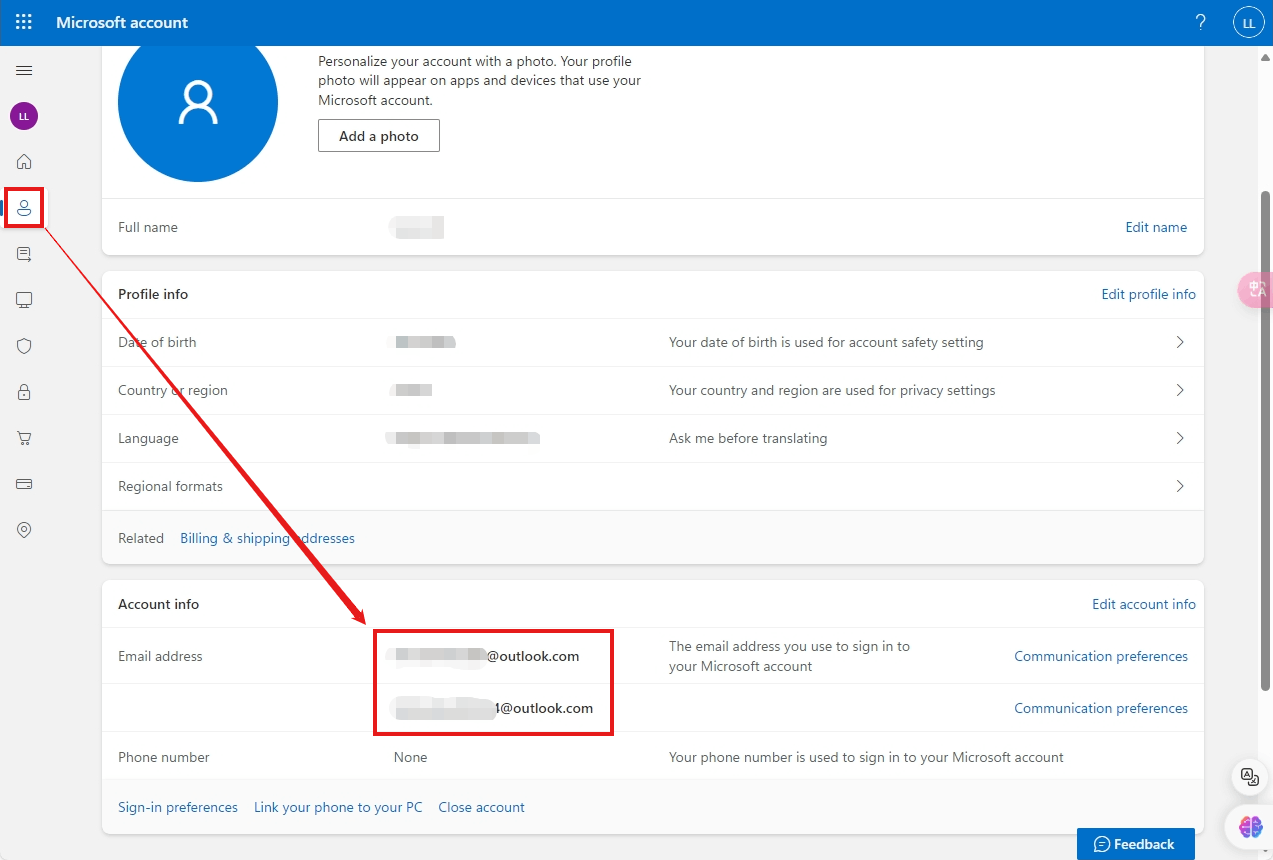Click the scrollbar up arrow
This screenshot has height=860, width=1273.
(1265, 57)
